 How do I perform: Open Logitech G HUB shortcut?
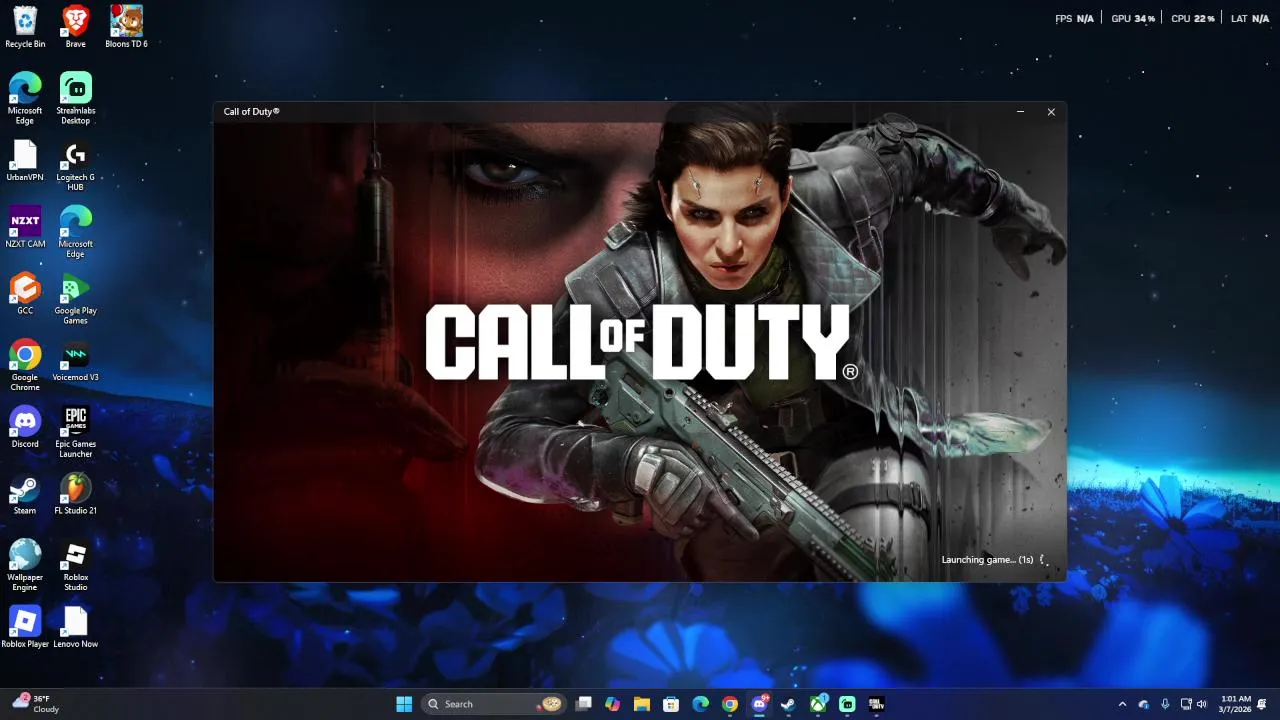76,165
